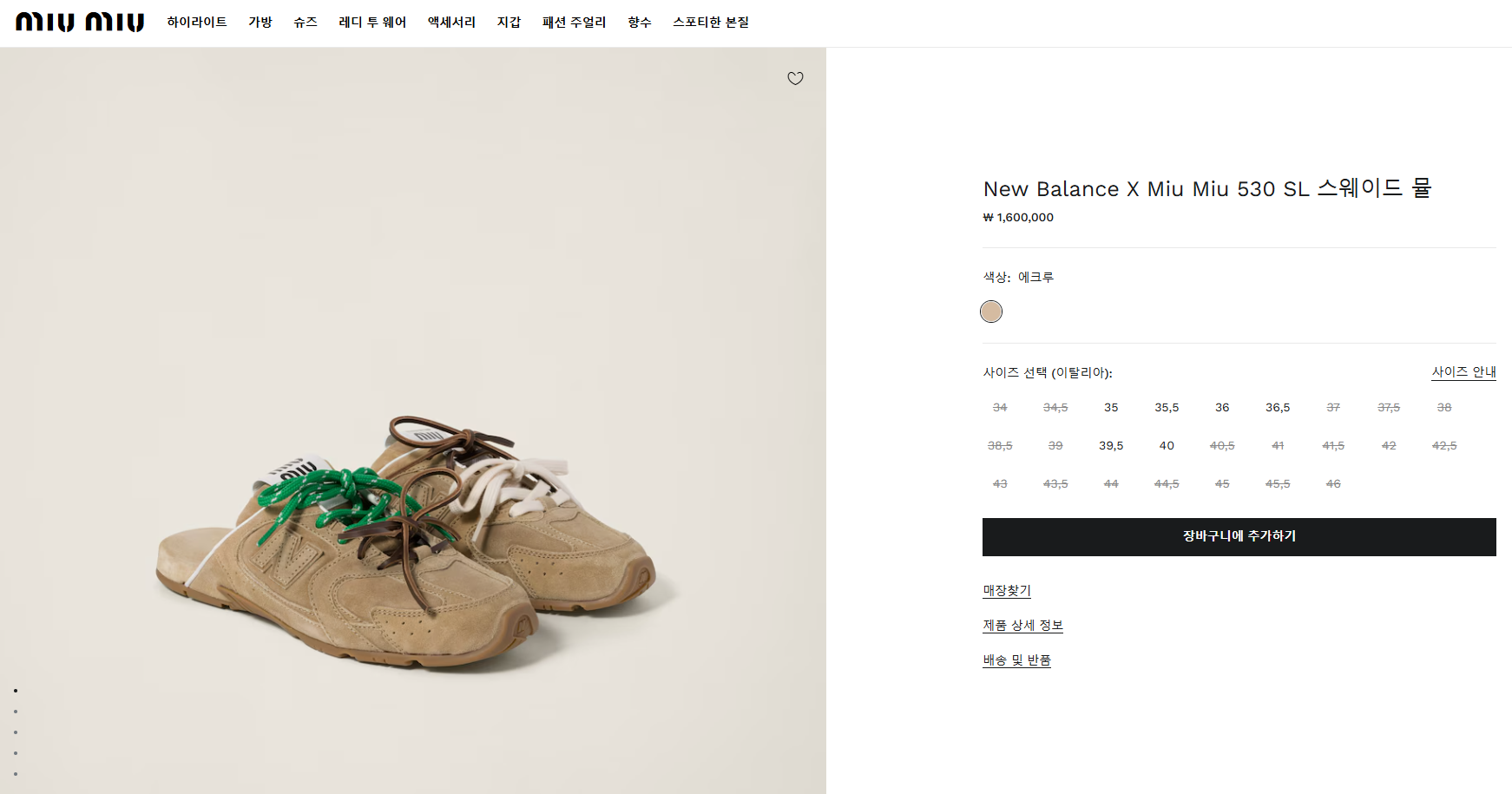Add product to wishlist with heart icon
This screenshot has height=794, width=1512.
795,78
